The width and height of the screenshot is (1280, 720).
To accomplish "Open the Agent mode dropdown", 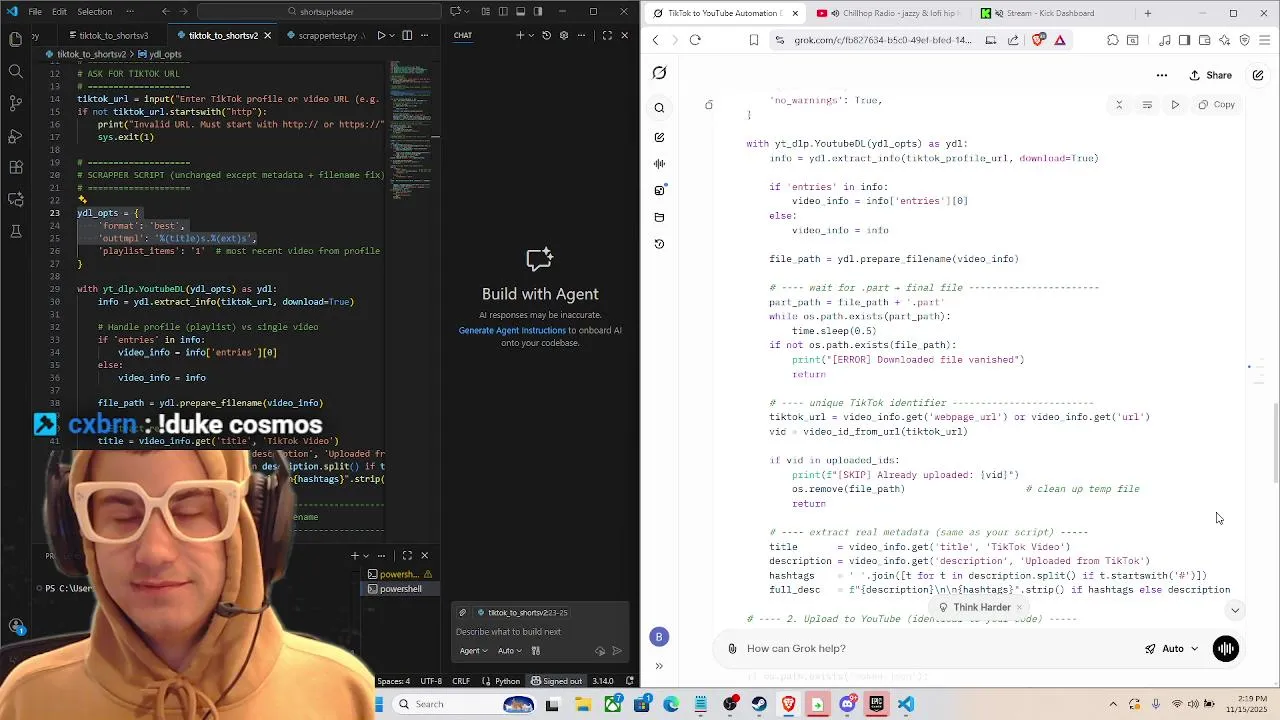I will (x=473, y=651).
